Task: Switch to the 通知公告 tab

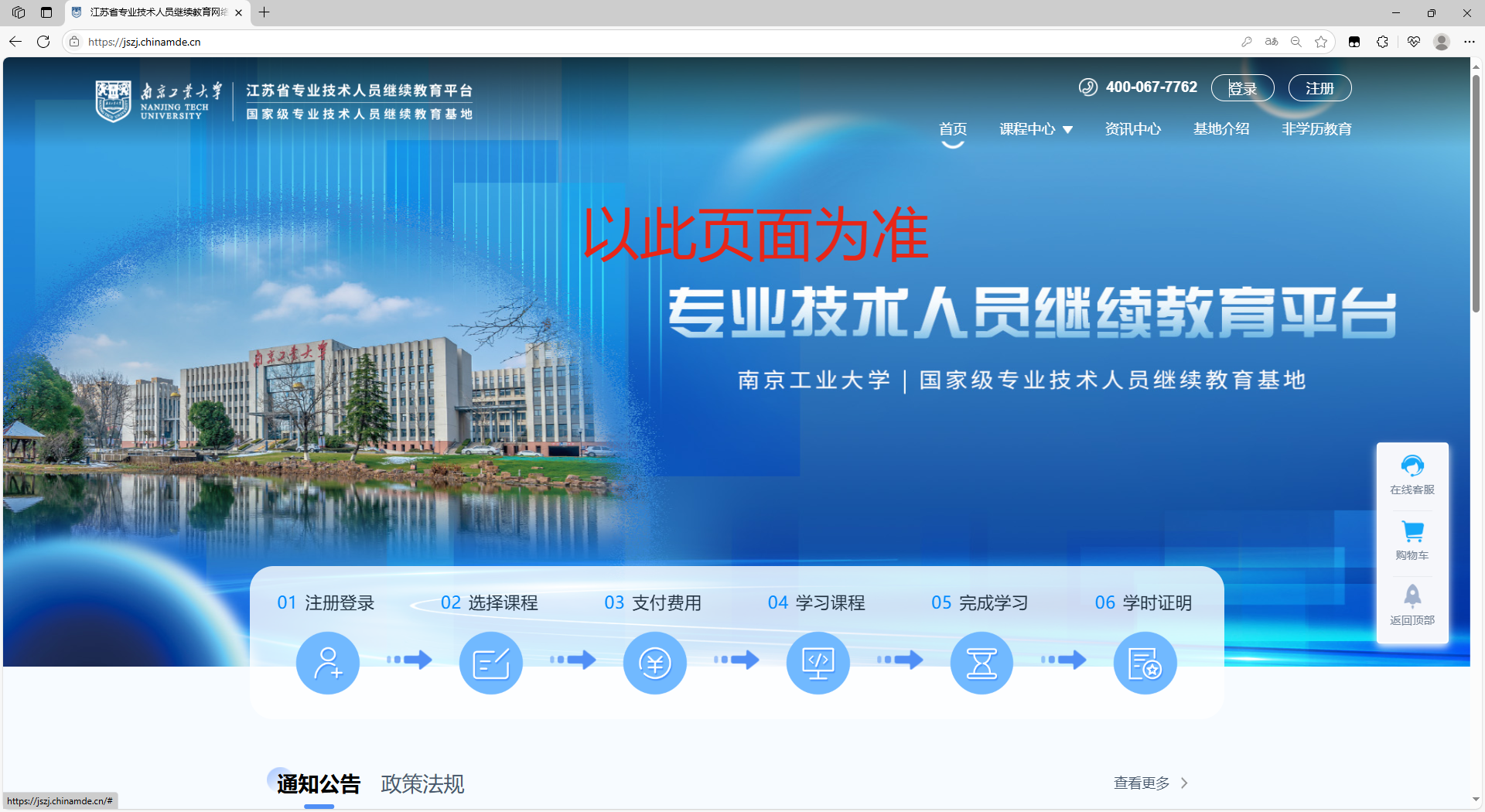Action: coord(319,784)
